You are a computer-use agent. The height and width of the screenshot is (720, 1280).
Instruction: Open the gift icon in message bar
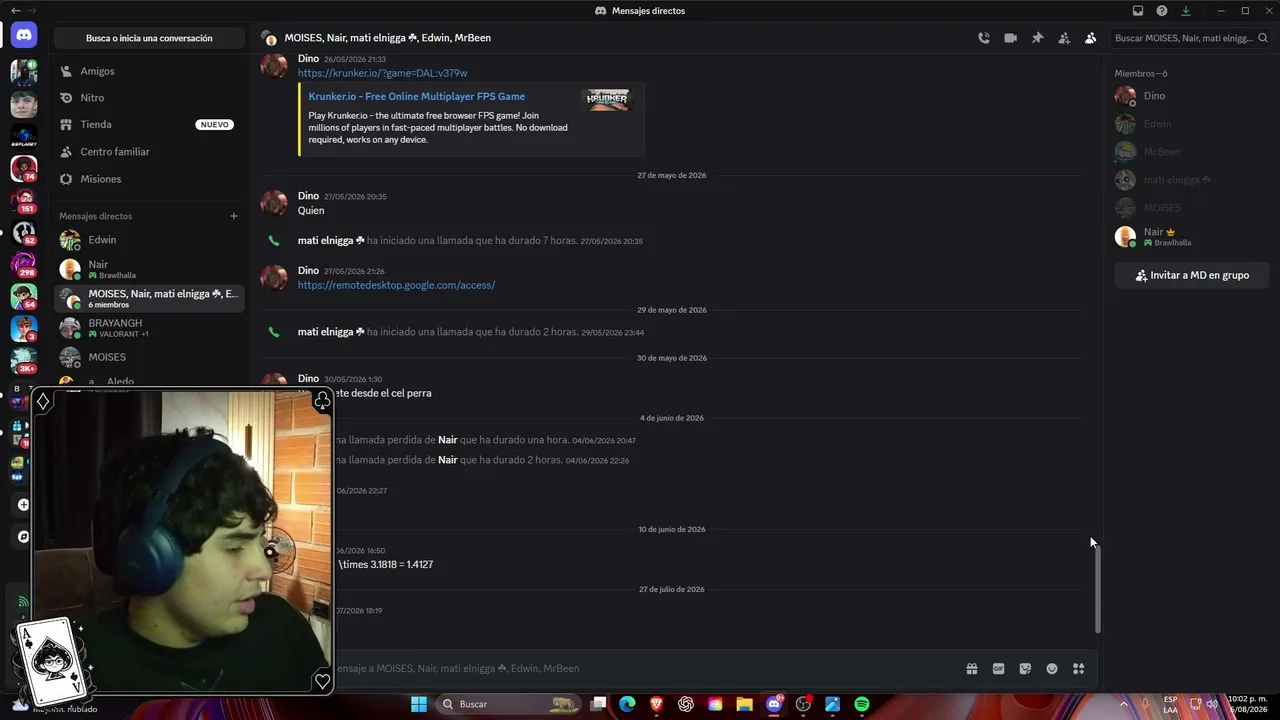point(971,669)
